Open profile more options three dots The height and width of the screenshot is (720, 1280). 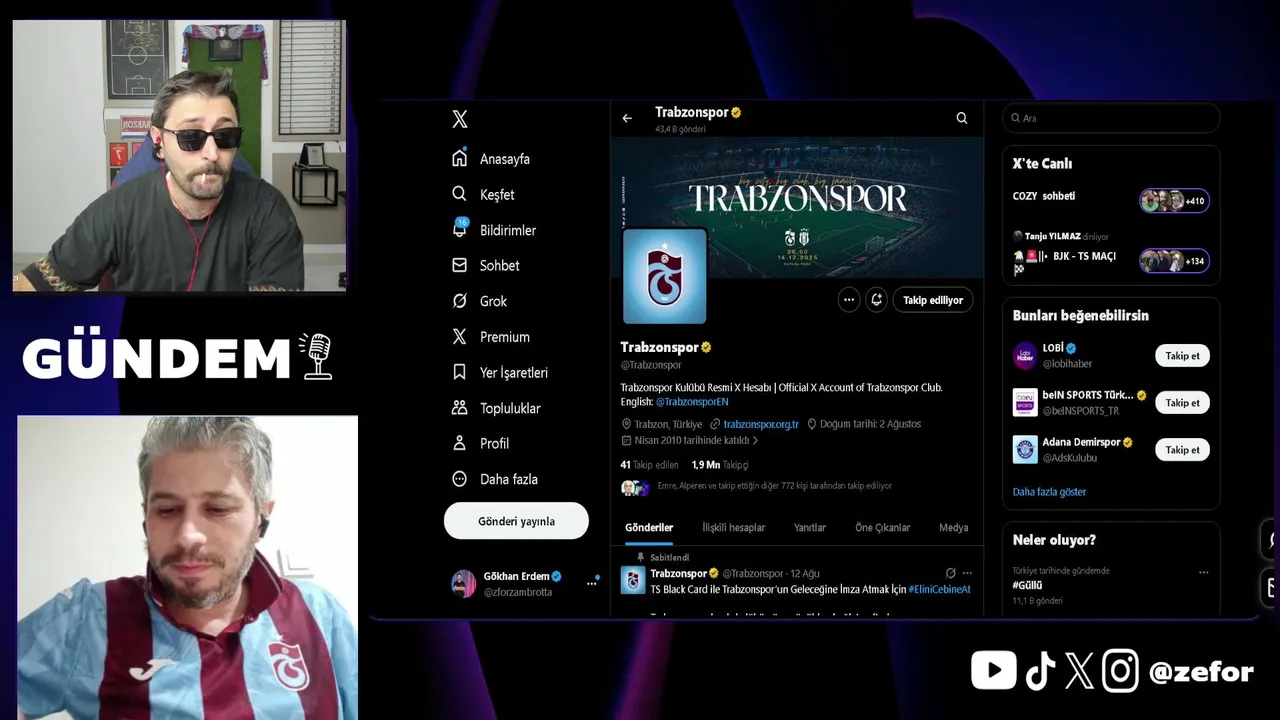point(849,300)
